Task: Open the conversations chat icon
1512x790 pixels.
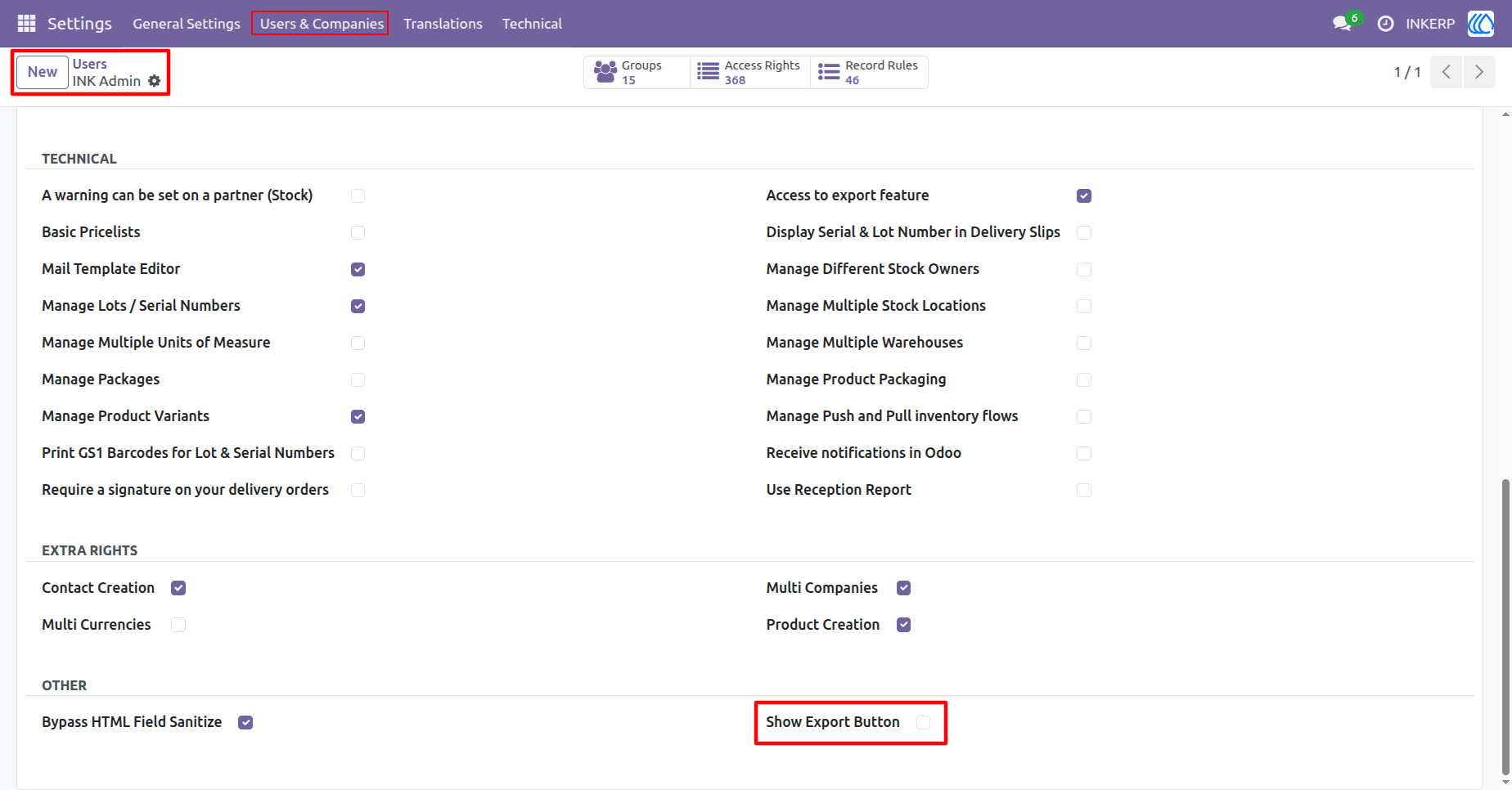Action: [x=1342, y=24]
